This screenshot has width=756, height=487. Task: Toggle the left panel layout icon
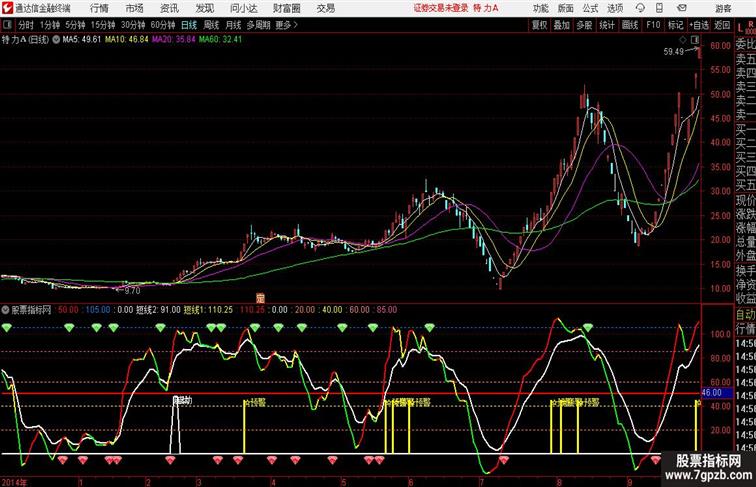point(7,25)
